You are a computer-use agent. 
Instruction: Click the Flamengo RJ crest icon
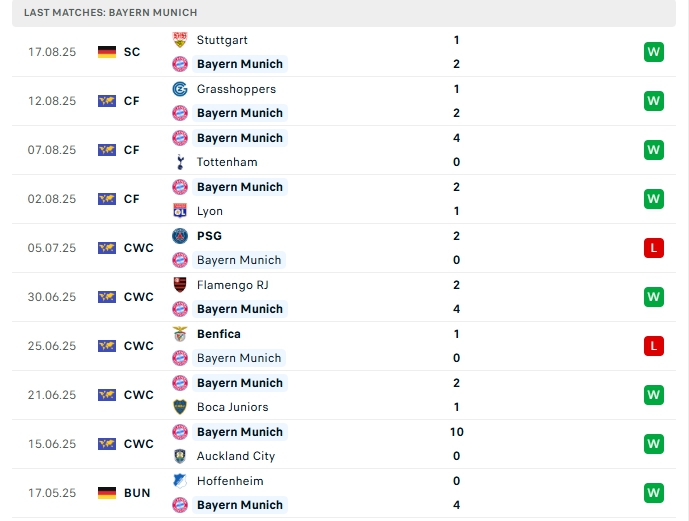[x=180, y=285]
